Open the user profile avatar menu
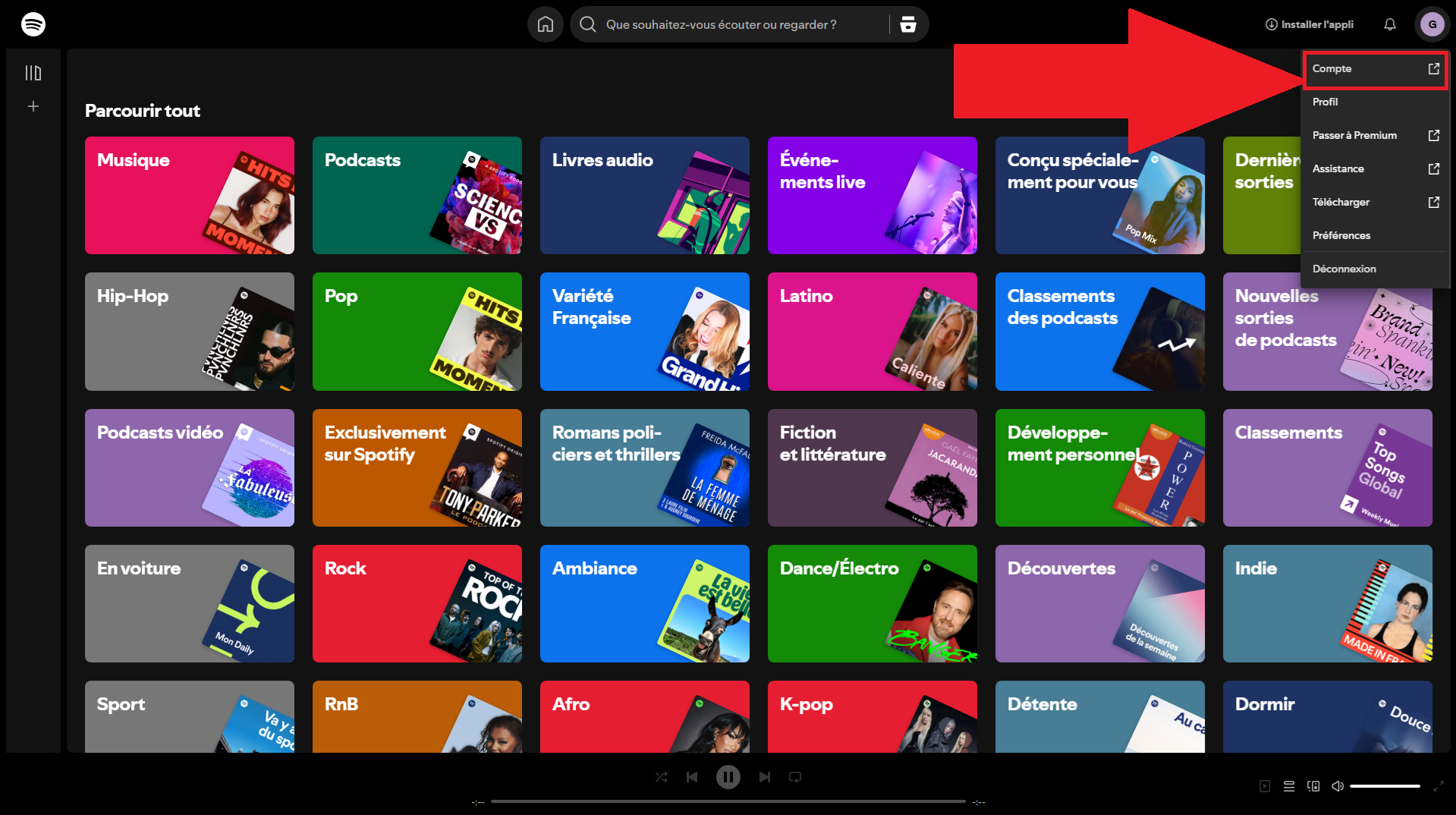 (x=1432, y=24)
